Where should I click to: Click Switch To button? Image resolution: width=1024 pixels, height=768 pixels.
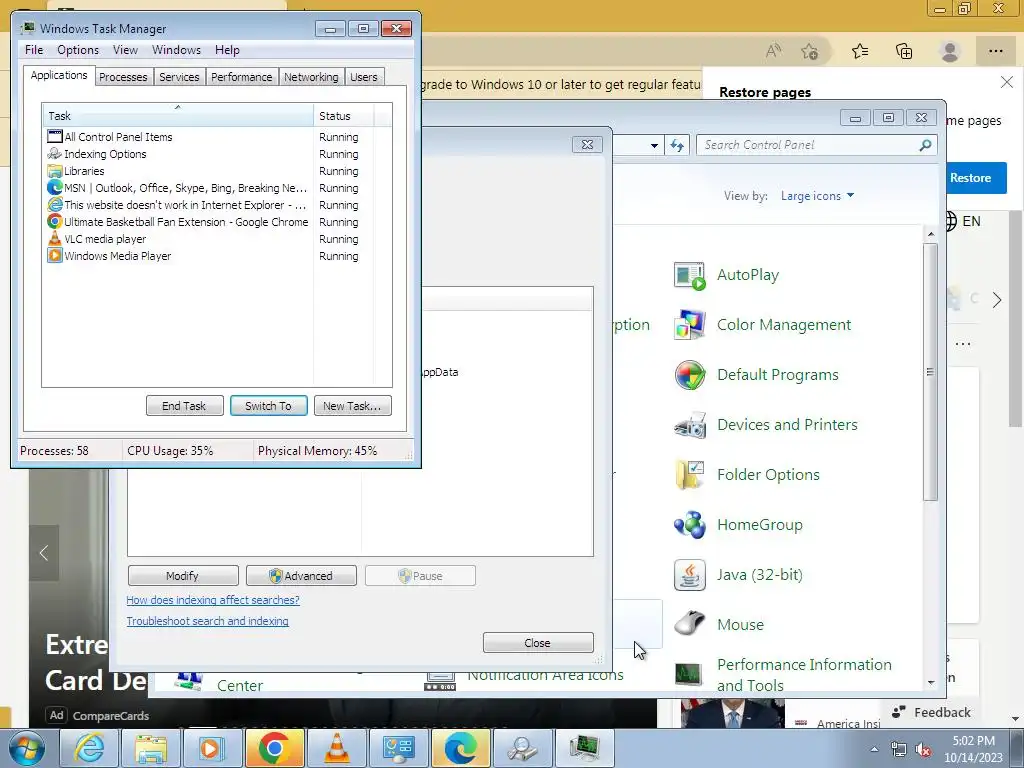click(x=268, y=406)
